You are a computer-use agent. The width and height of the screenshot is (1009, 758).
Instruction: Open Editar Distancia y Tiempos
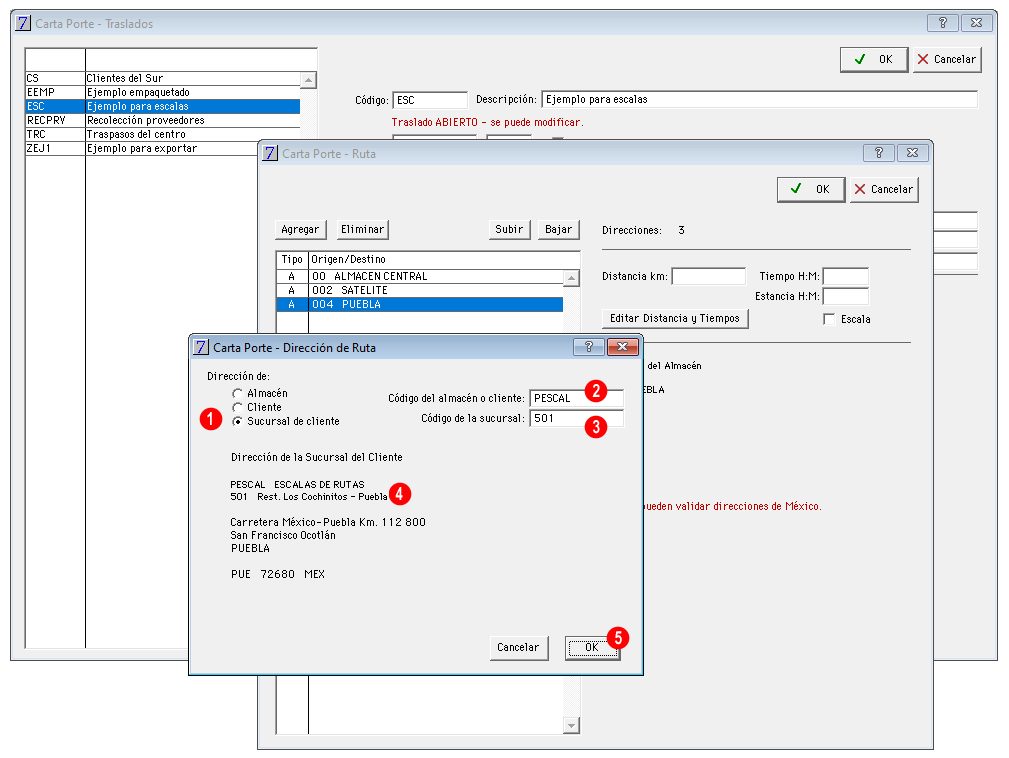[675, 319]
